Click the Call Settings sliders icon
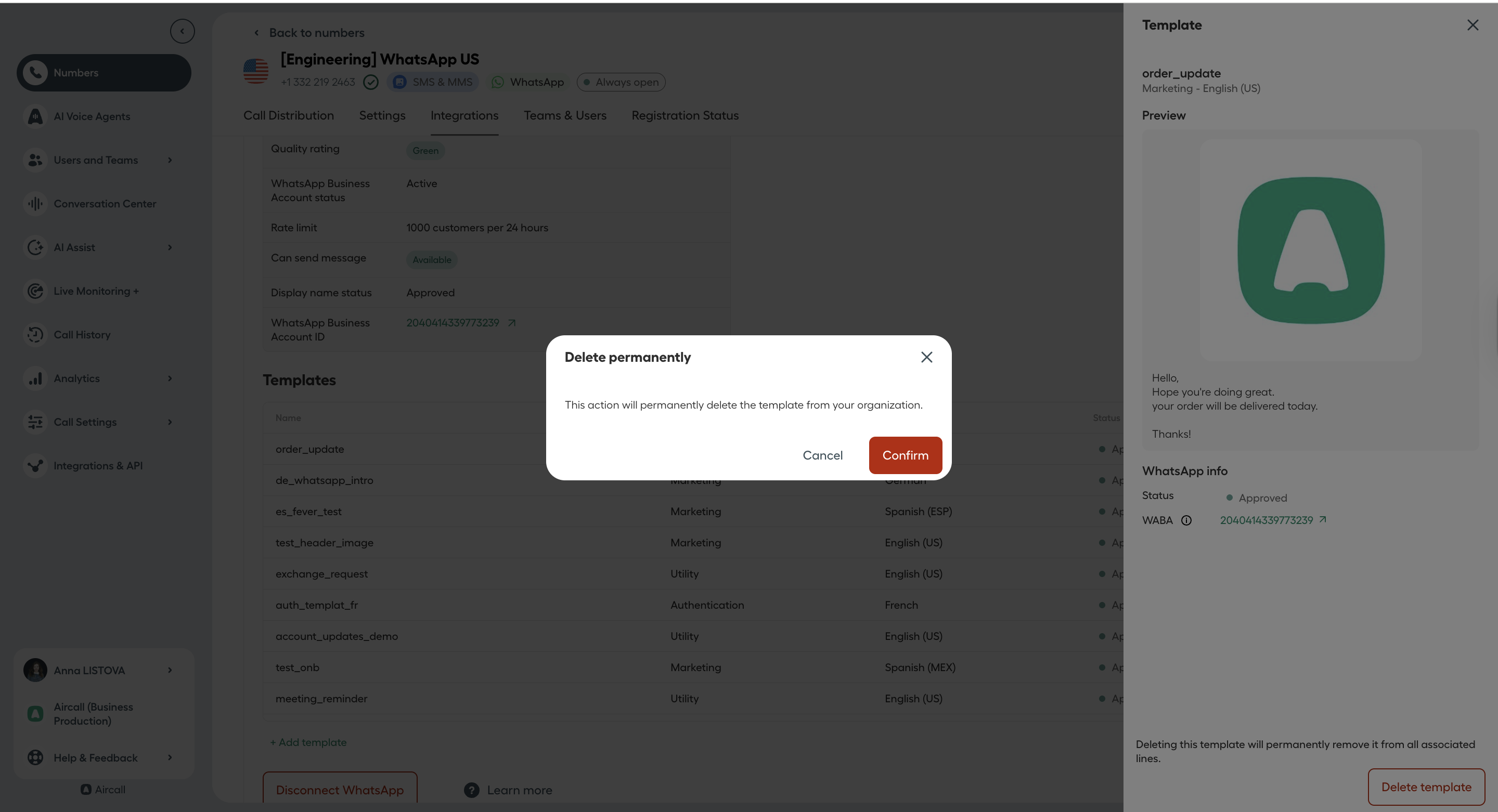 [x=35, y=422]
